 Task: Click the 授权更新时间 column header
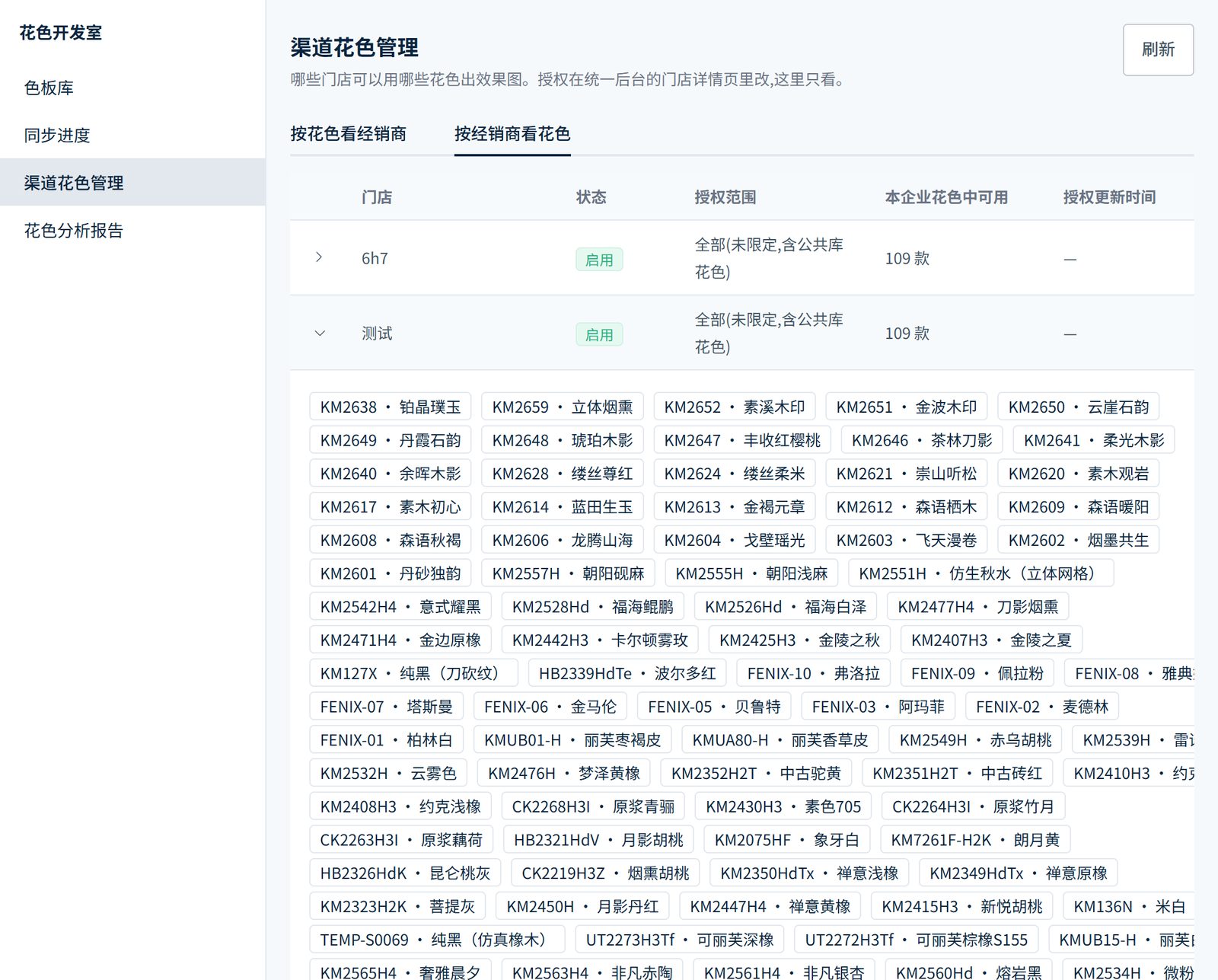[x=1109, y=197]
